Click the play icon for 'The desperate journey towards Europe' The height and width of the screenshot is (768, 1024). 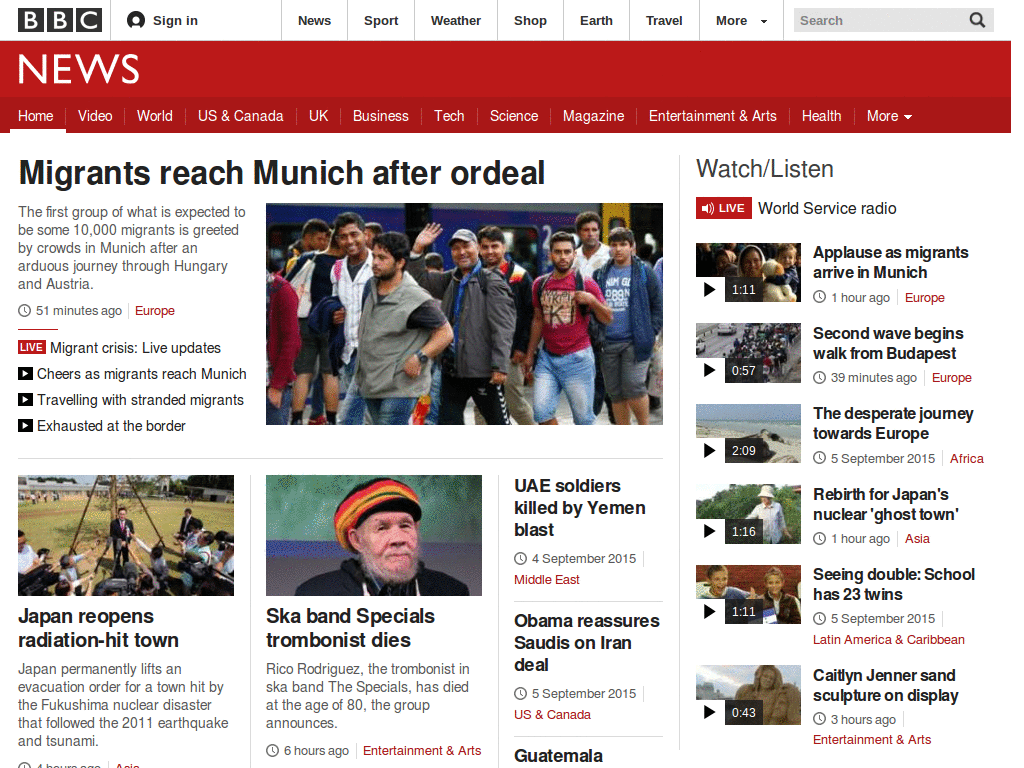pyautogui.click(x=710, y=450)
